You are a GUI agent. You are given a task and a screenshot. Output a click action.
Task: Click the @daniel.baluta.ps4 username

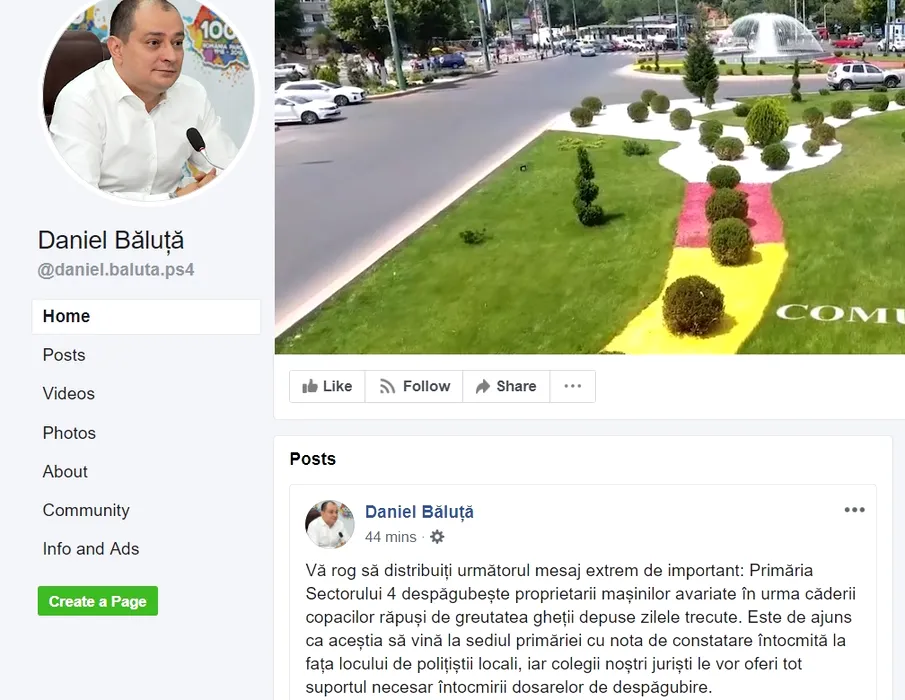pos(116,270)
